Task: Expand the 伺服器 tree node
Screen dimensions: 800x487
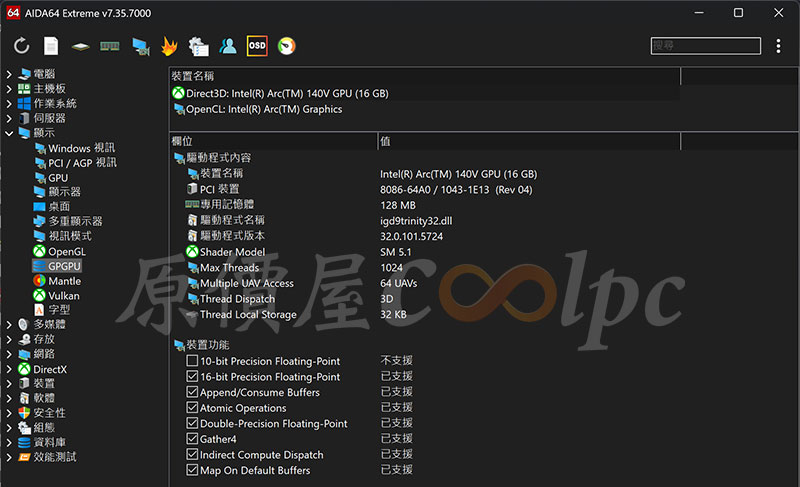Action: [x=9, y=119]
